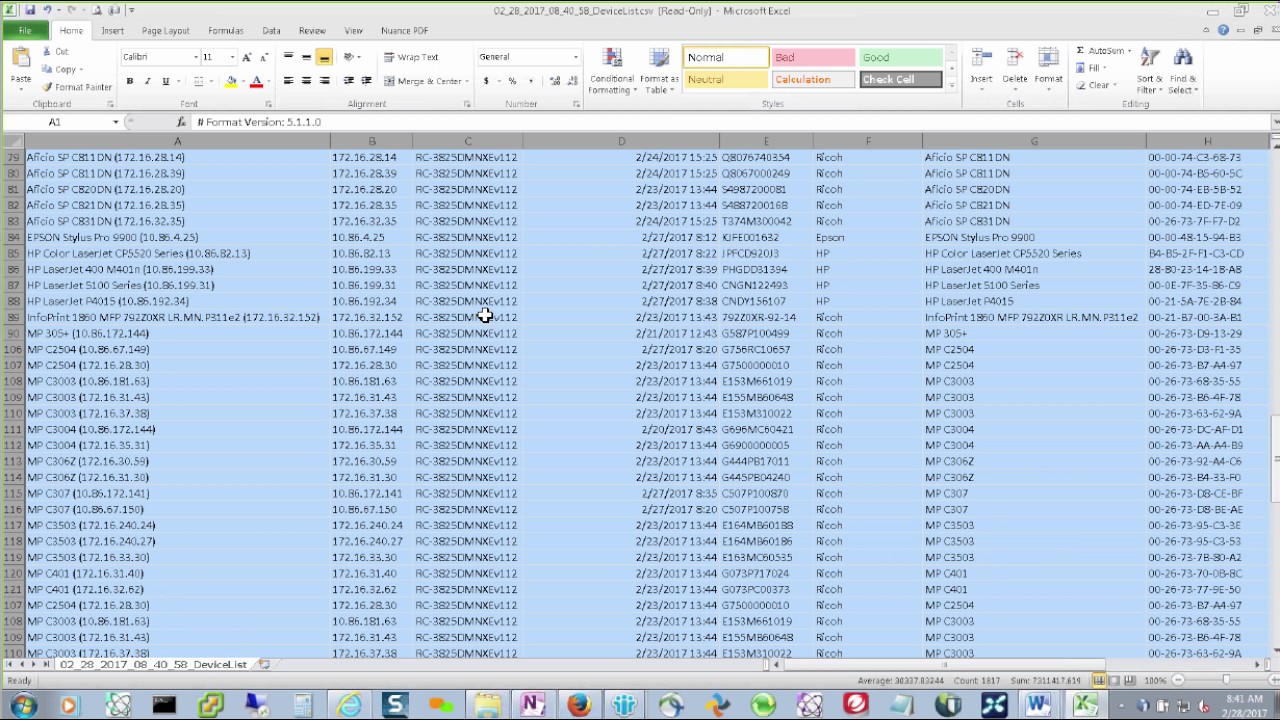Apply the Check Cell style
Image resolution: width=1280 pixels, height=720 pixels.
pyautogui.click(x=900, y=79)
